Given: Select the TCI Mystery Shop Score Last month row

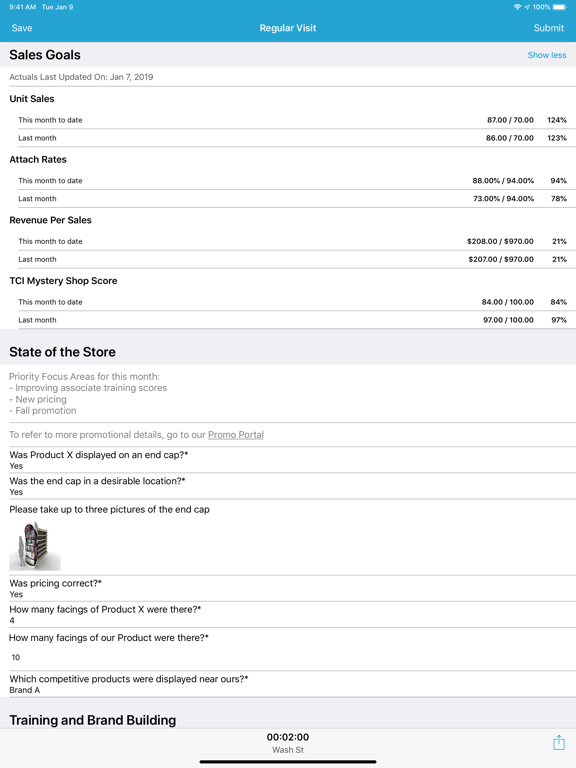Looking at the screenshot, I should (x=292, y=320).
